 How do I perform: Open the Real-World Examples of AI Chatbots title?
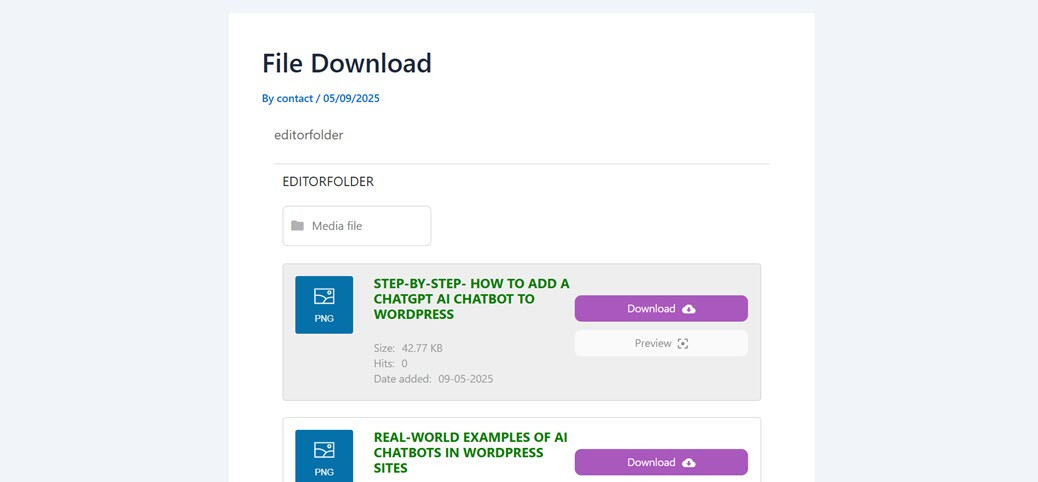[x=470, y=452]
